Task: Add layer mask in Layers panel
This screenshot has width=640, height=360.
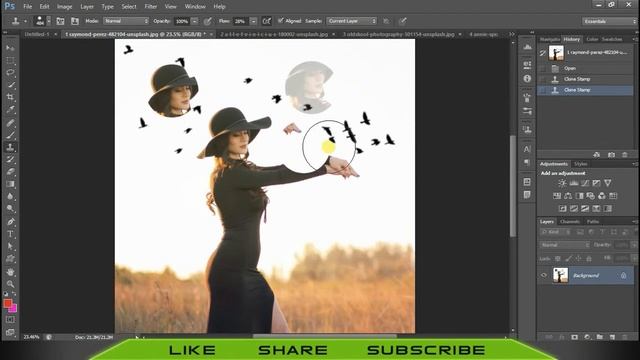Action: 574,337
